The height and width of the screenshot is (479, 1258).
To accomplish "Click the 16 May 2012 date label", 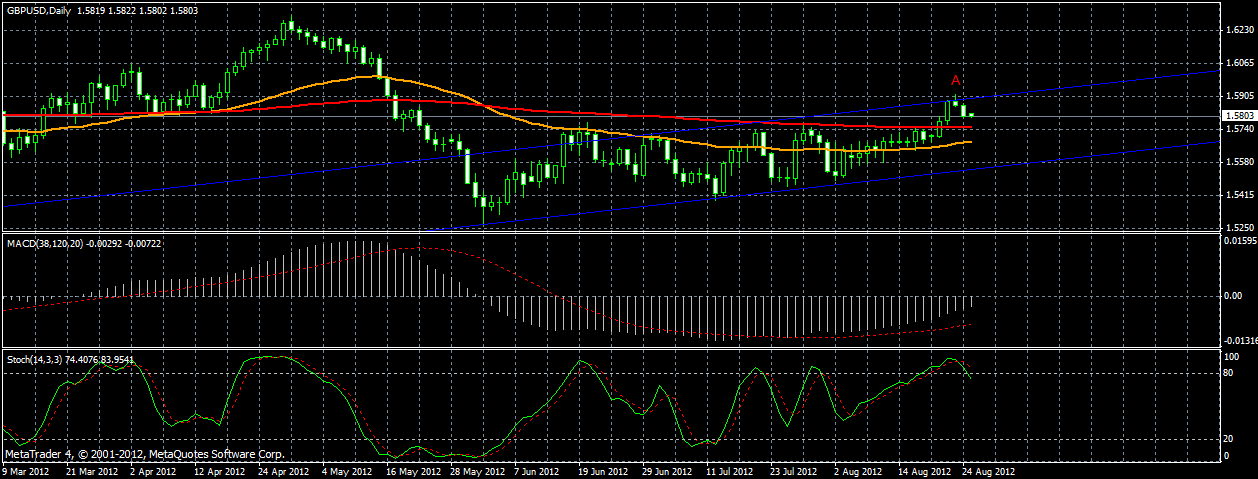I will pyautogui.click(x=414, y=471).
